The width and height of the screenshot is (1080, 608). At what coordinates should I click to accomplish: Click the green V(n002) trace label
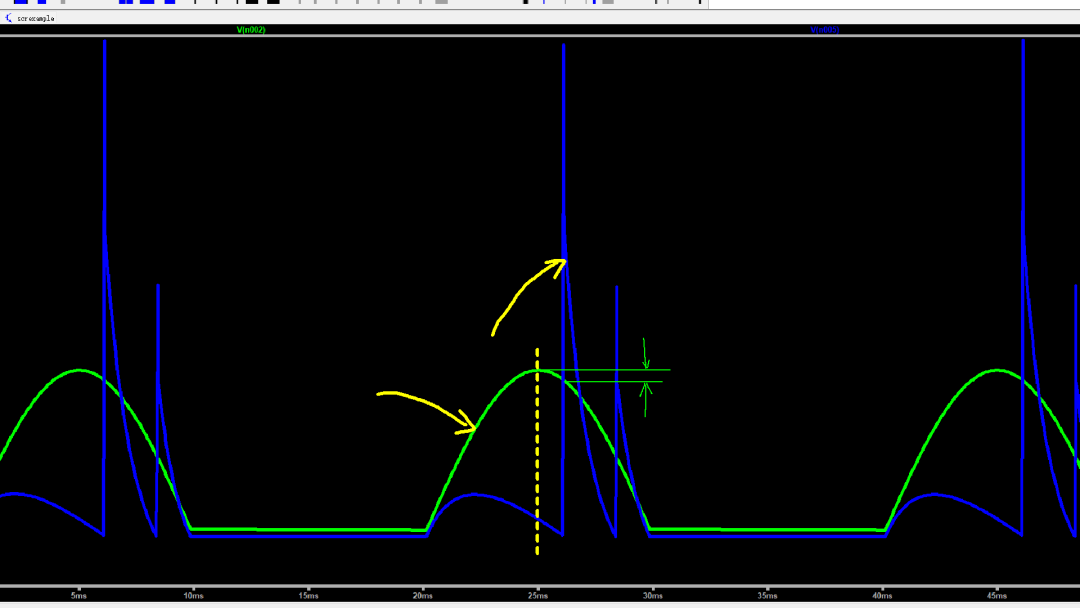(x=251, y=30)
